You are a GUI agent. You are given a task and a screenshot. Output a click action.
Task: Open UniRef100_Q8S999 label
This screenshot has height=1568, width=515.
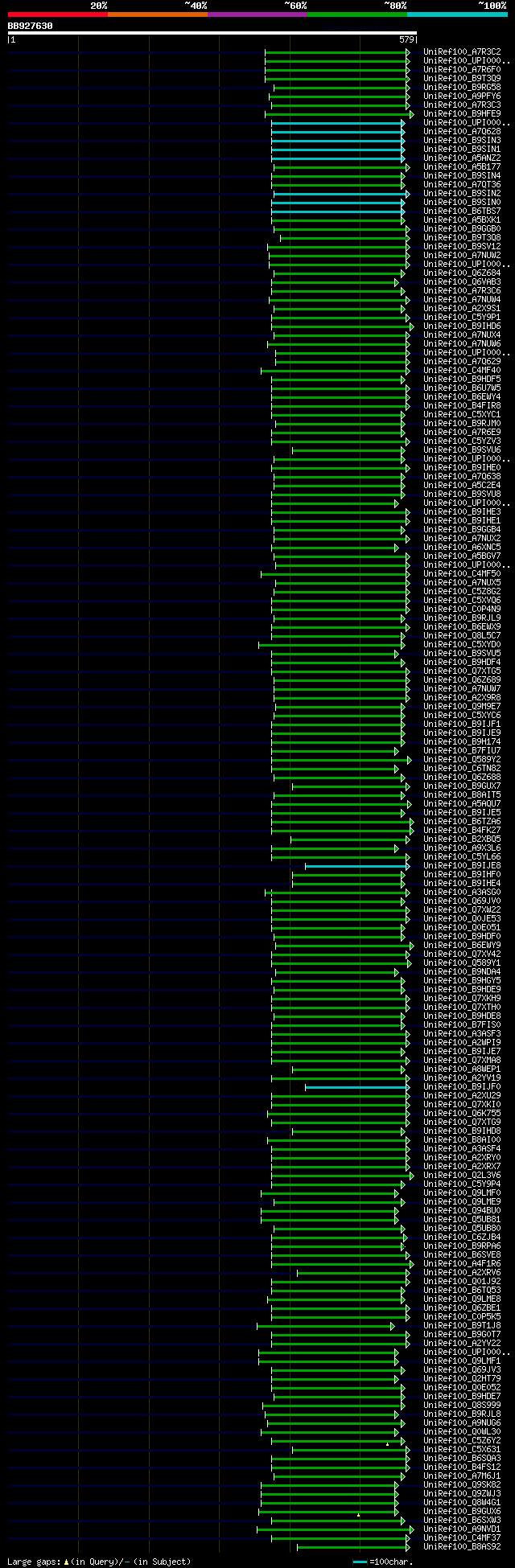pos(462,1406)
